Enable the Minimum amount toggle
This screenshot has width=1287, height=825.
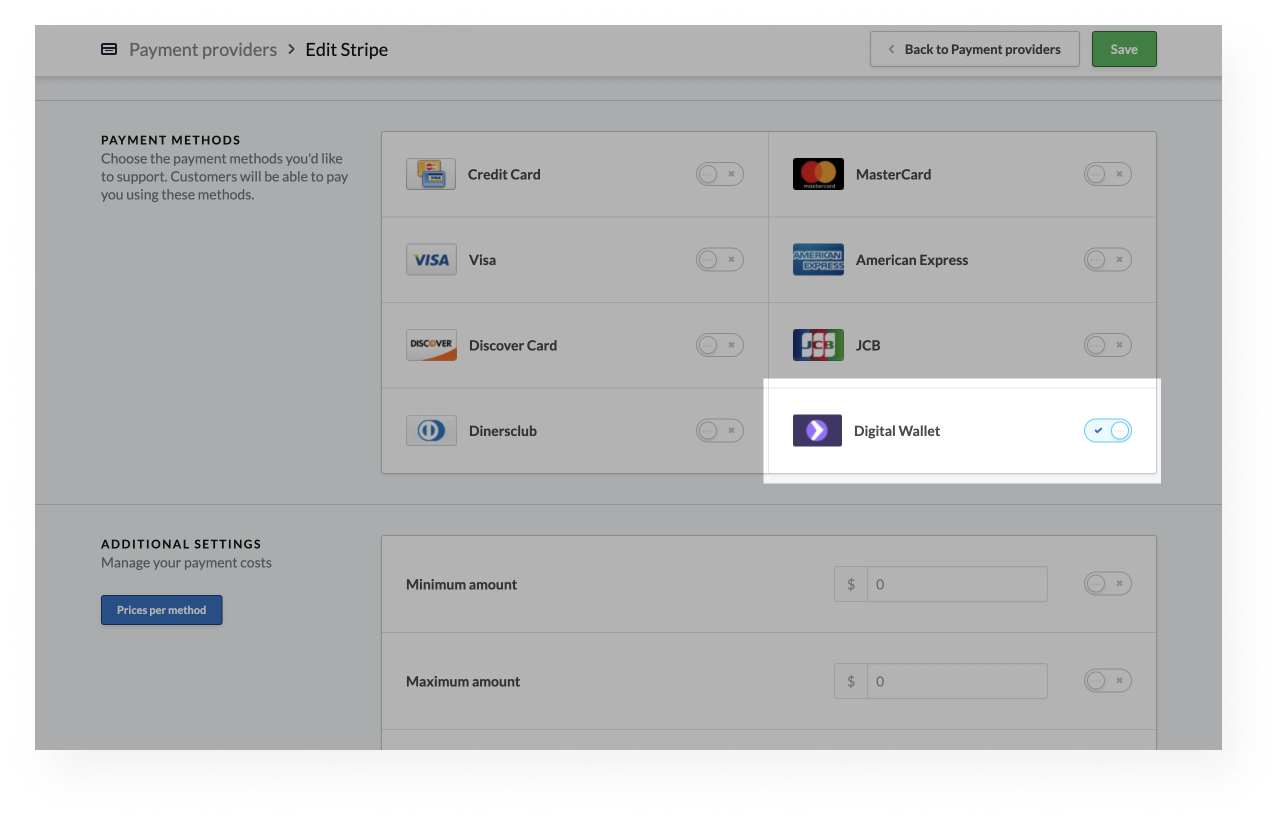(x=1107, y=584)
